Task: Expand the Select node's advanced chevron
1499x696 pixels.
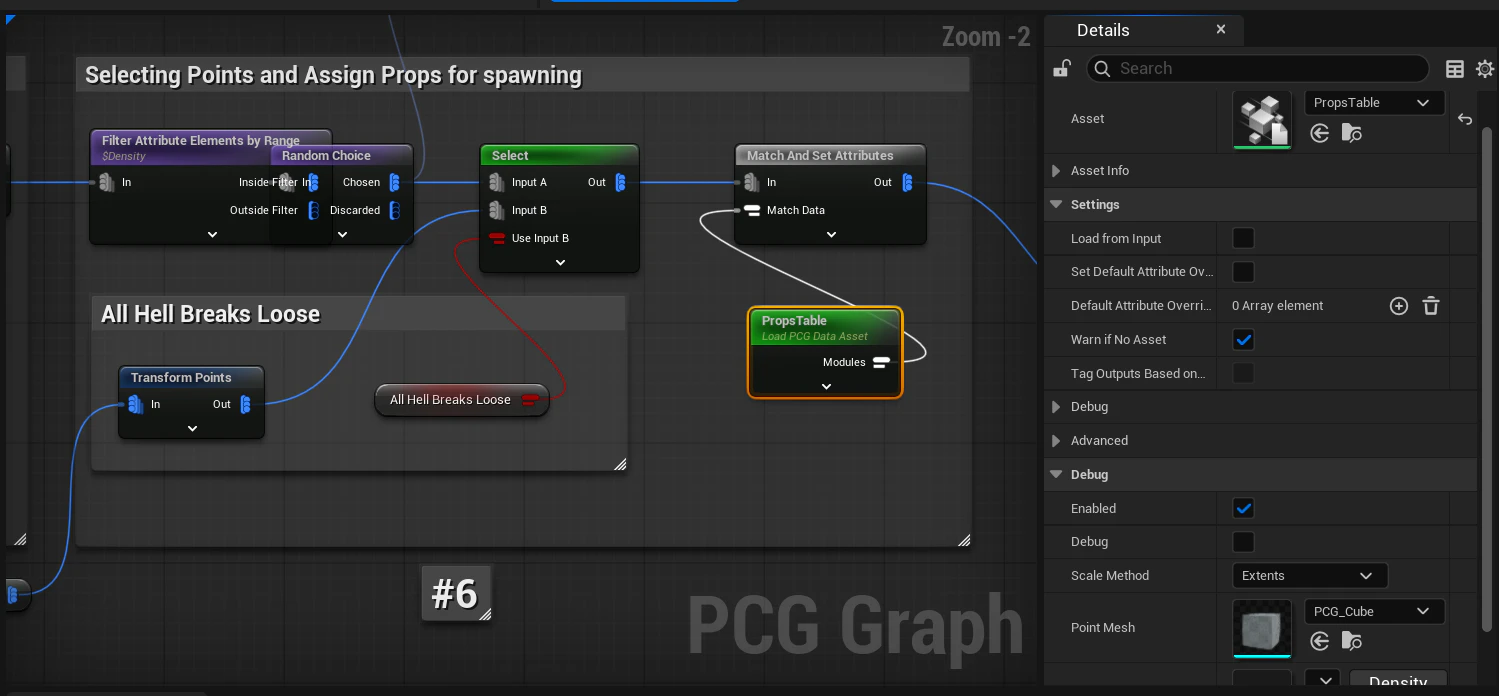Action: pyautogui.click(x=560, y=262)
